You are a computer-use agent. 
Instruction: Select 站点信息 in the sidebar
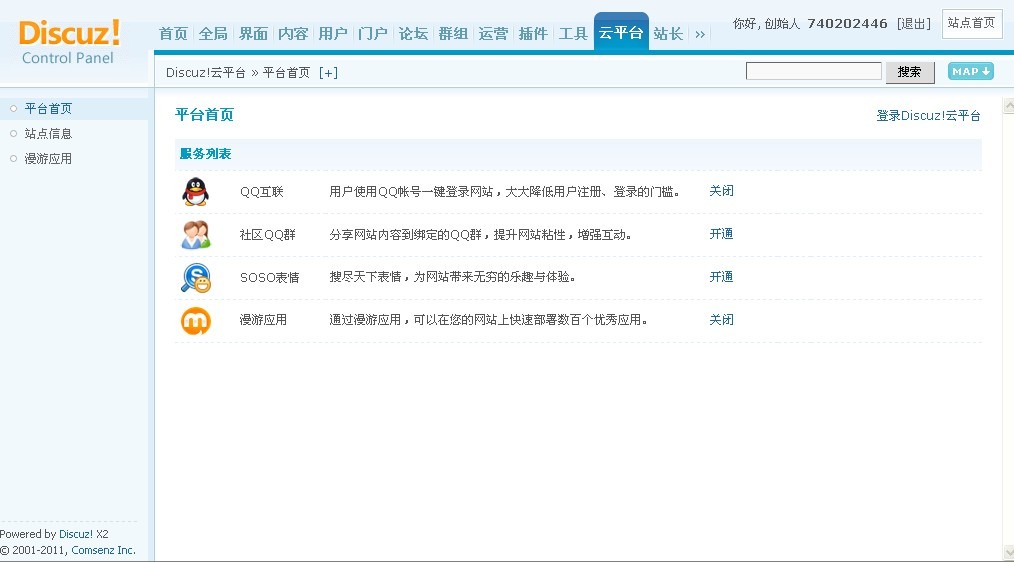[49, 134]
